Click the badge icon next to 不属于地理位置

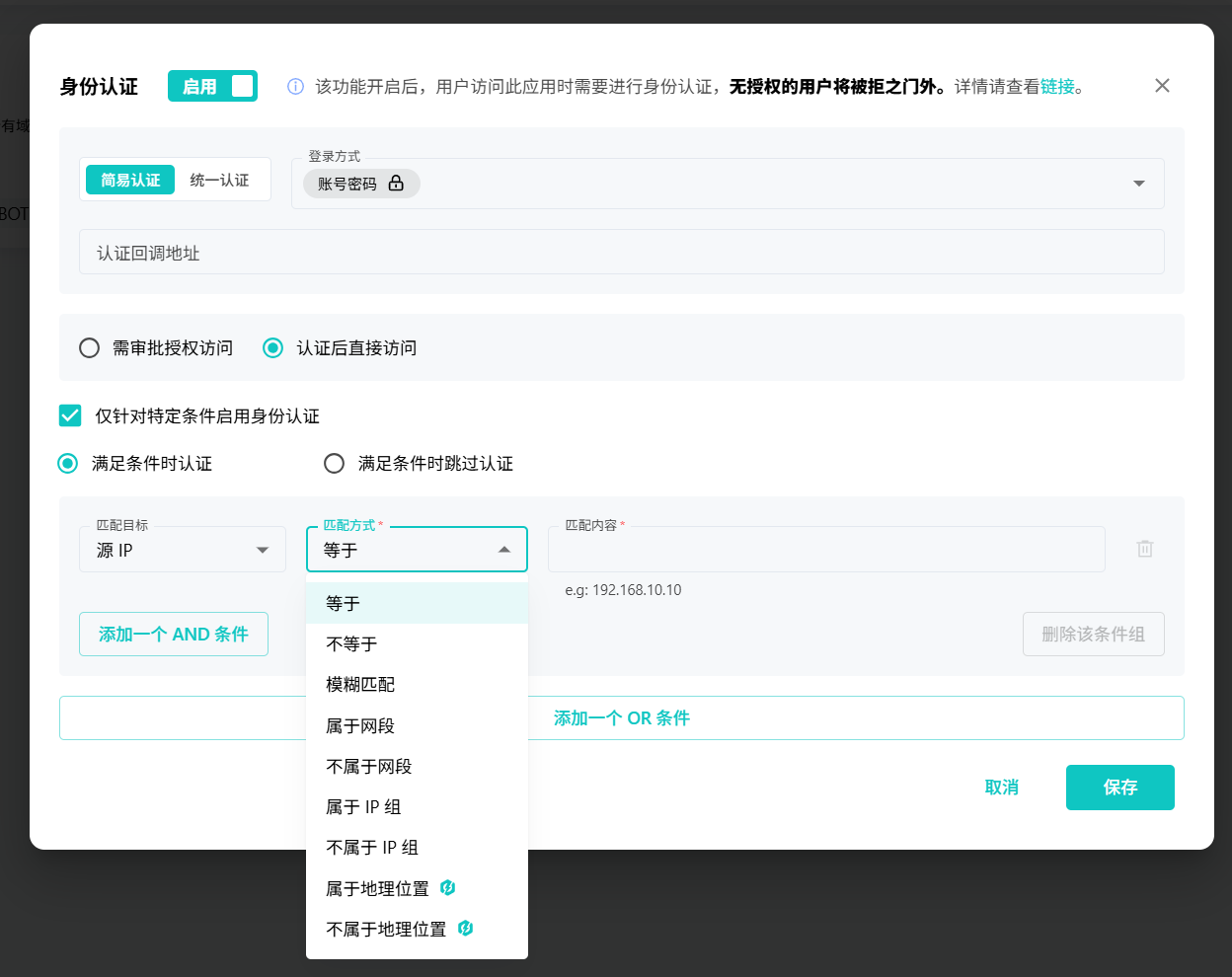click(x=465, y=929)
